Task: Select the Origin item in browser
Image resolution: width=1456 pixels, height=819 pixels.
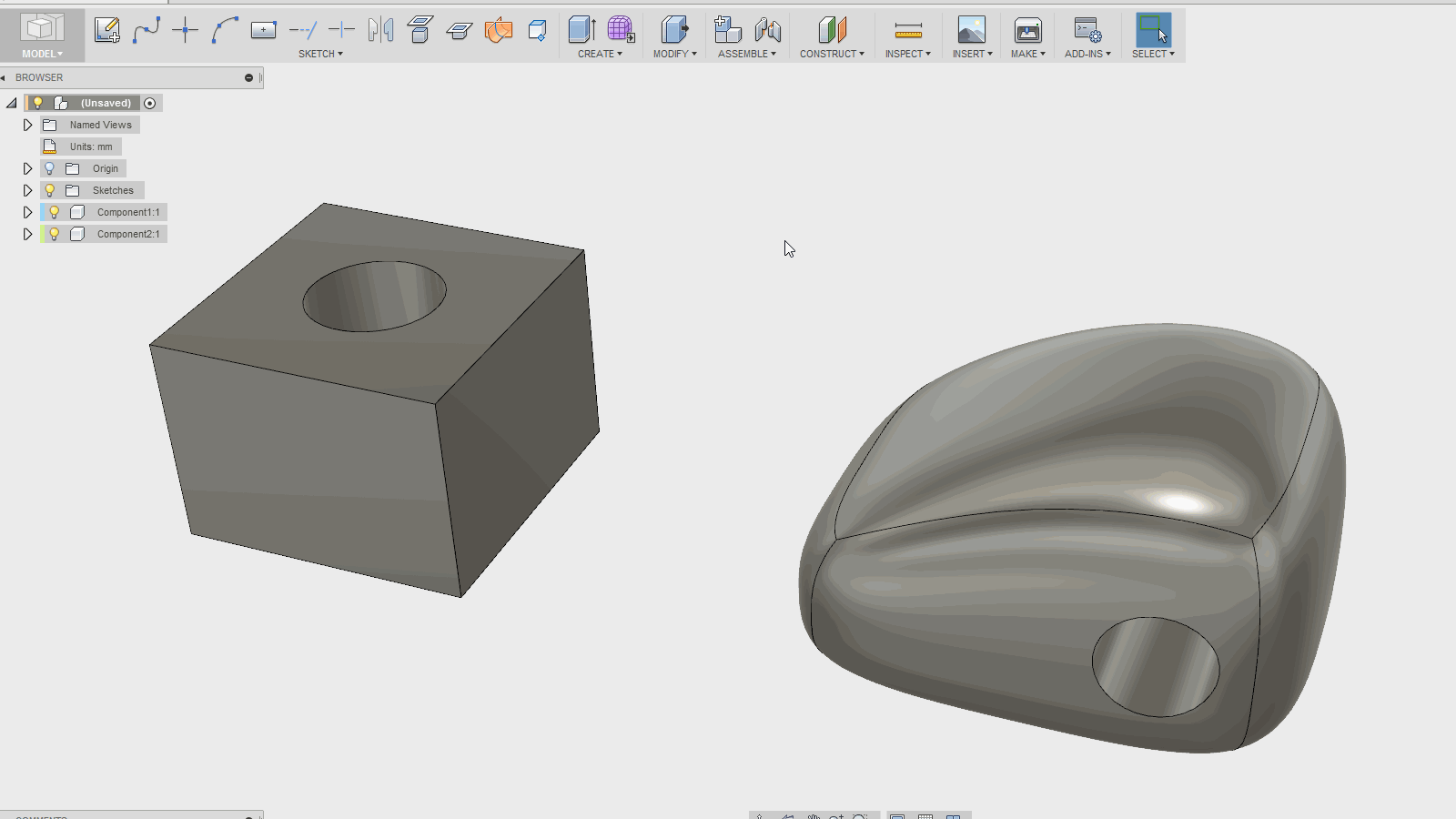Action: tap(106, 168)
